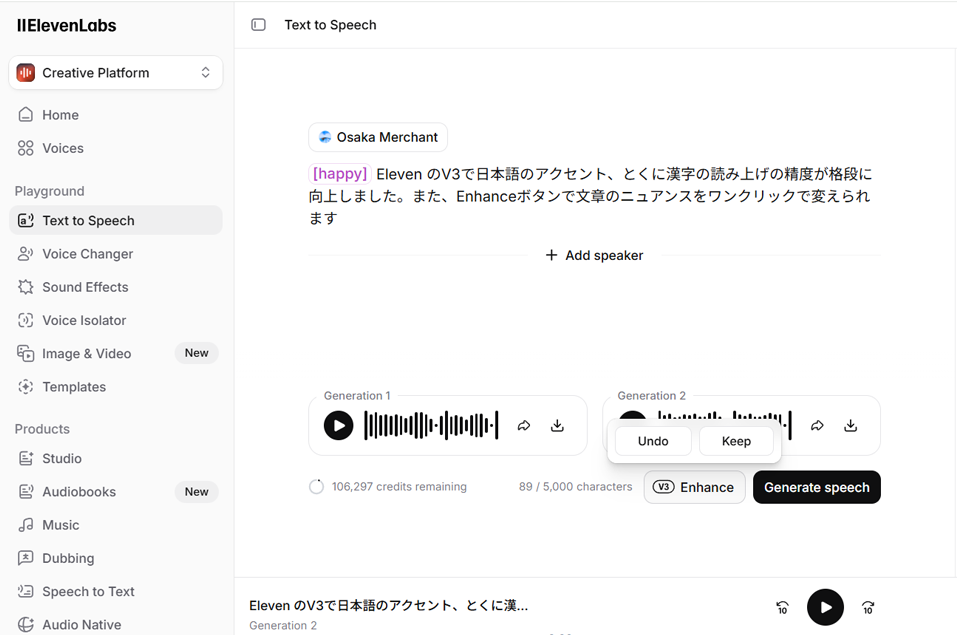
Task: Click the Generate speech button
Action: 816,487
